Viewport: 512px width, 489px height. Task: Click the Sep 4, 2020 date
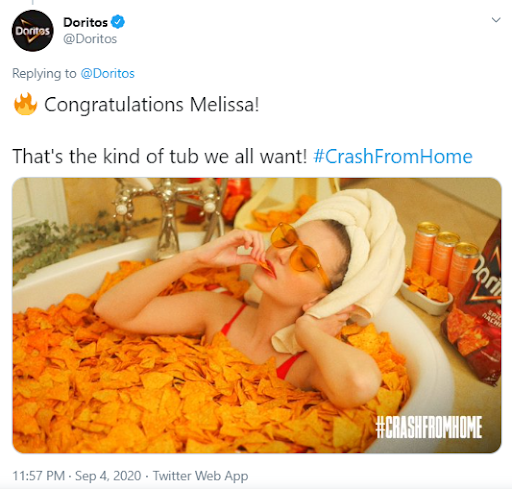click(x=108, y=476)
